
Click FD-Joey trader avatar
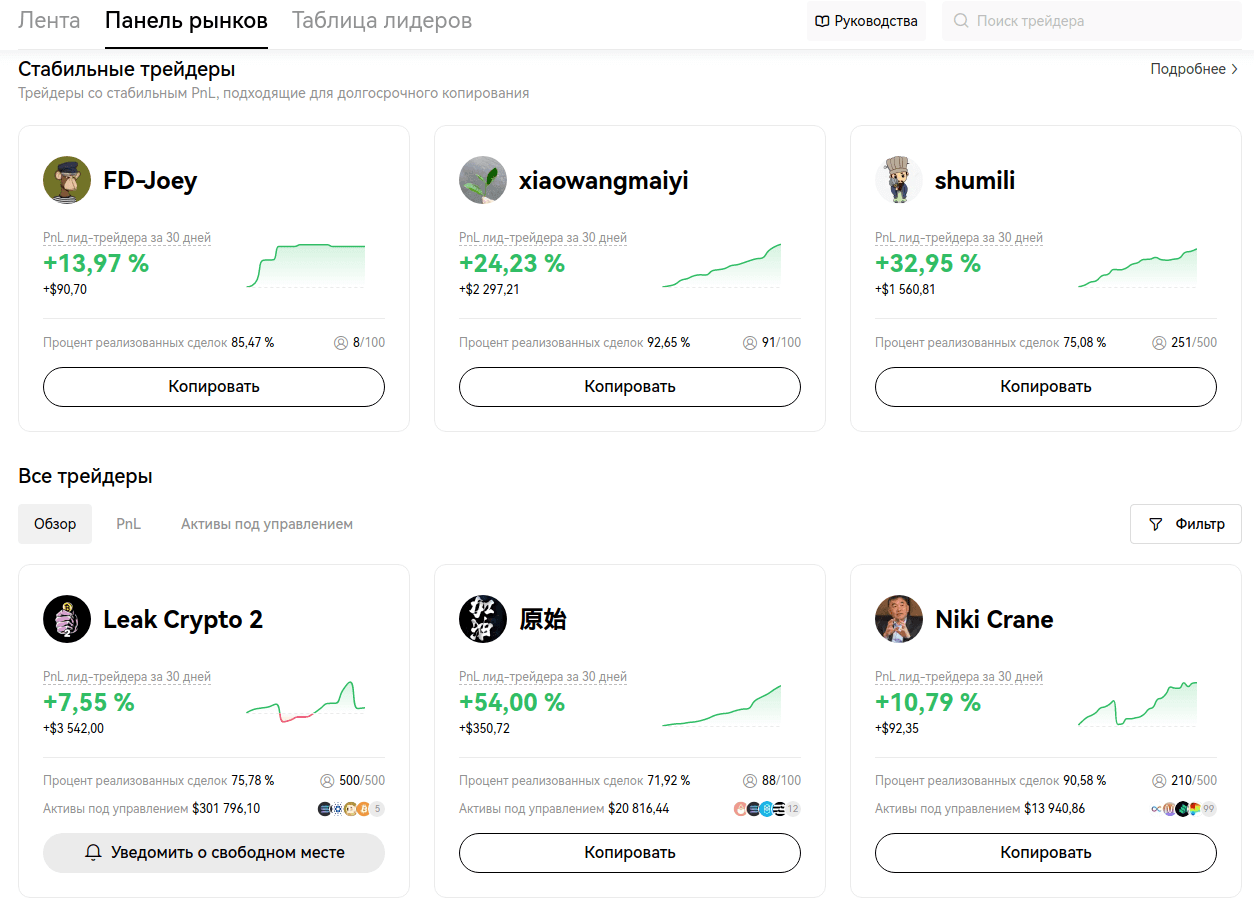(x=67, y=180)
